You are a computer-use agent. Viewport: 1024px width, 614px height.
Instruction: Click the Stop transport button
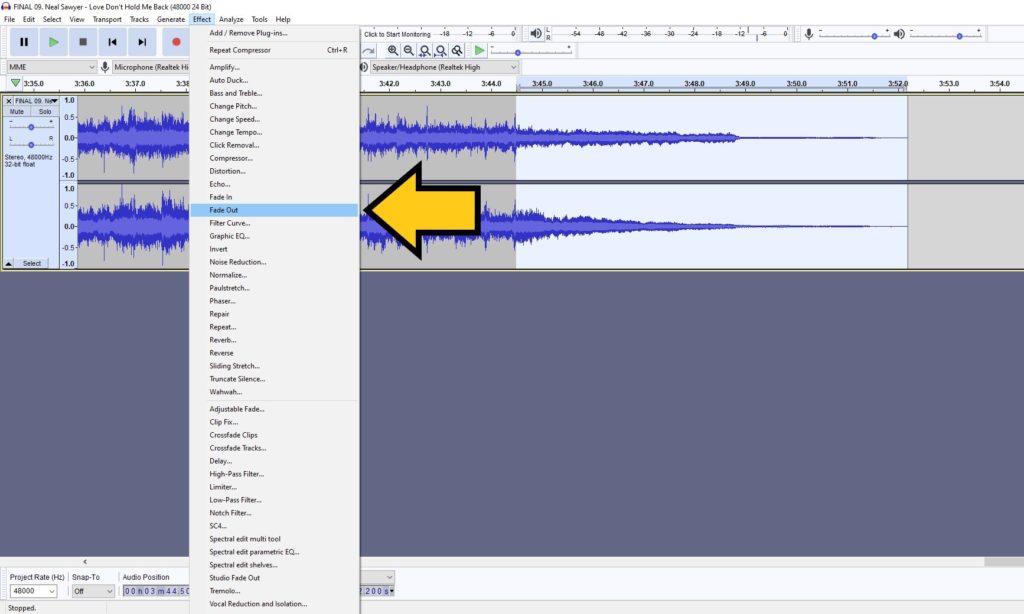(83, 42)
